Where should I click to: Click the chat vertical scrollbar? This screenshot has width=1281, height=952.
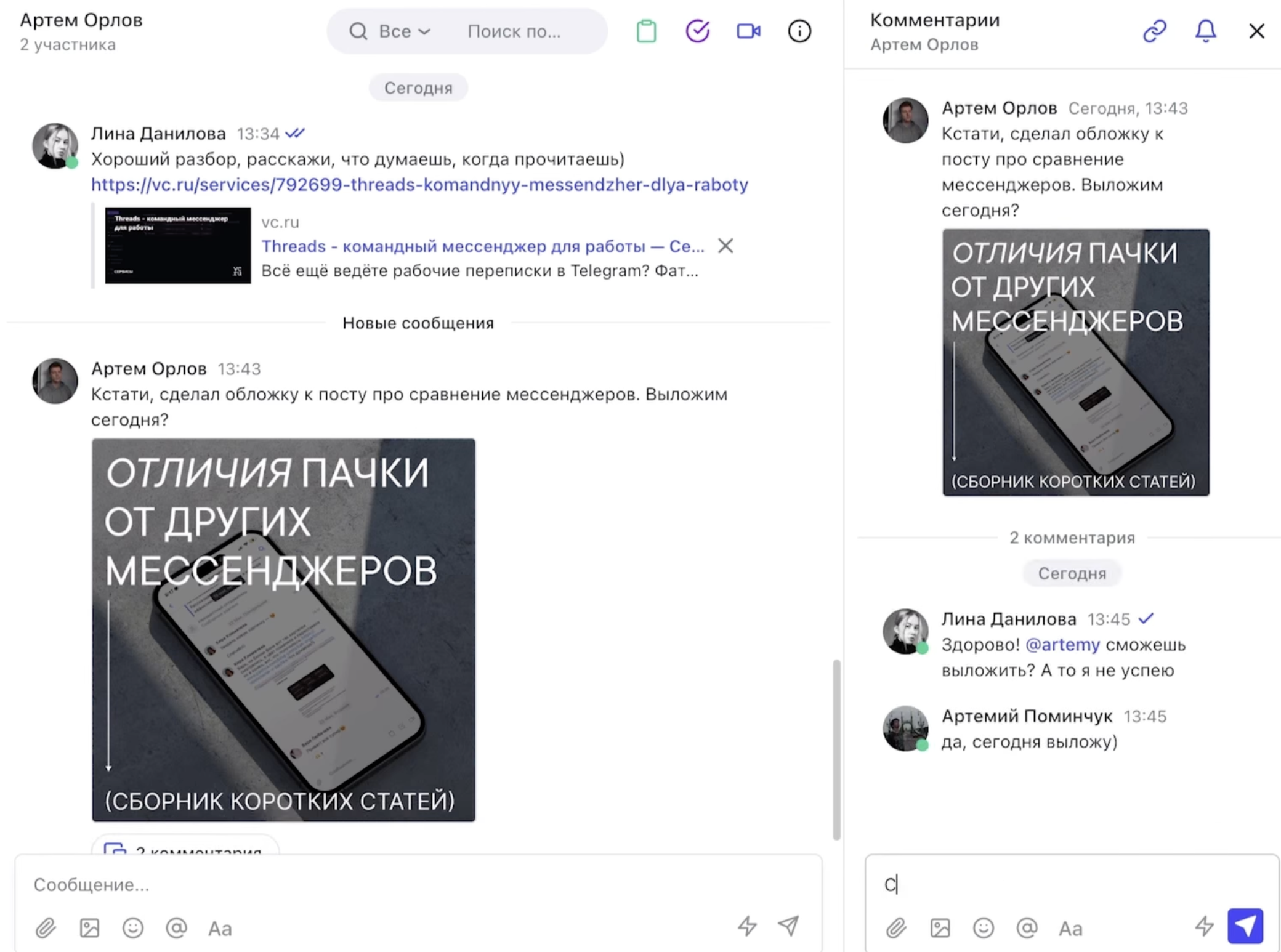pos(836,749)
